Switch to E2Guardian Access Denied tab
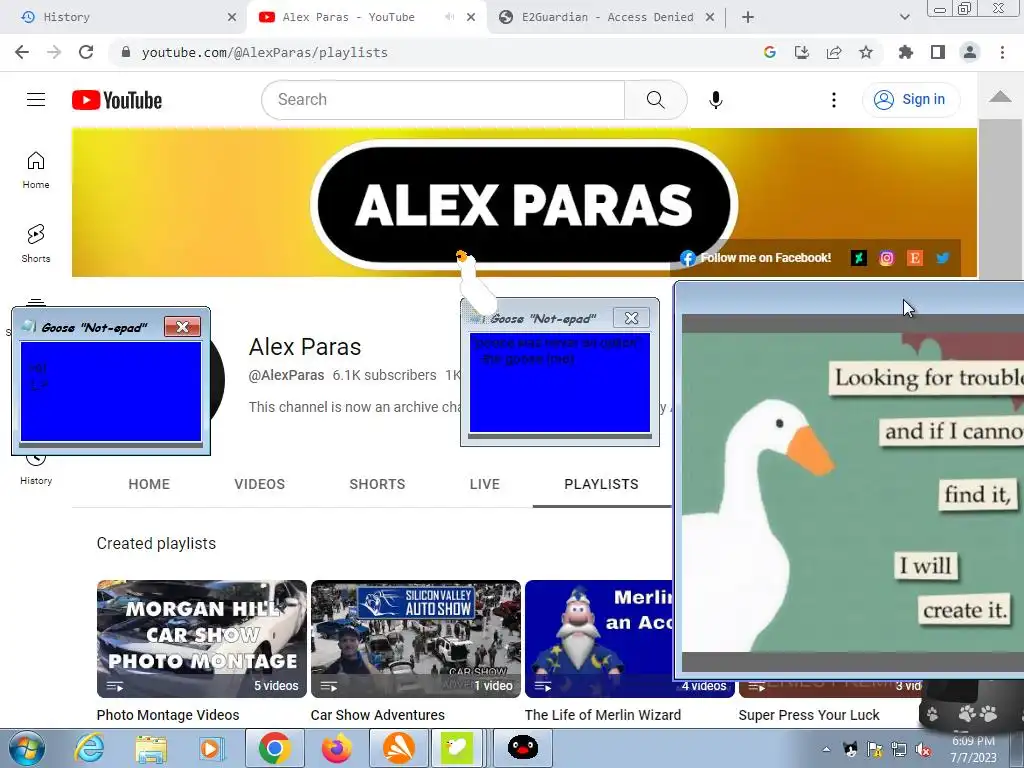Screen dimensions: 1024x768 (606, 17)
